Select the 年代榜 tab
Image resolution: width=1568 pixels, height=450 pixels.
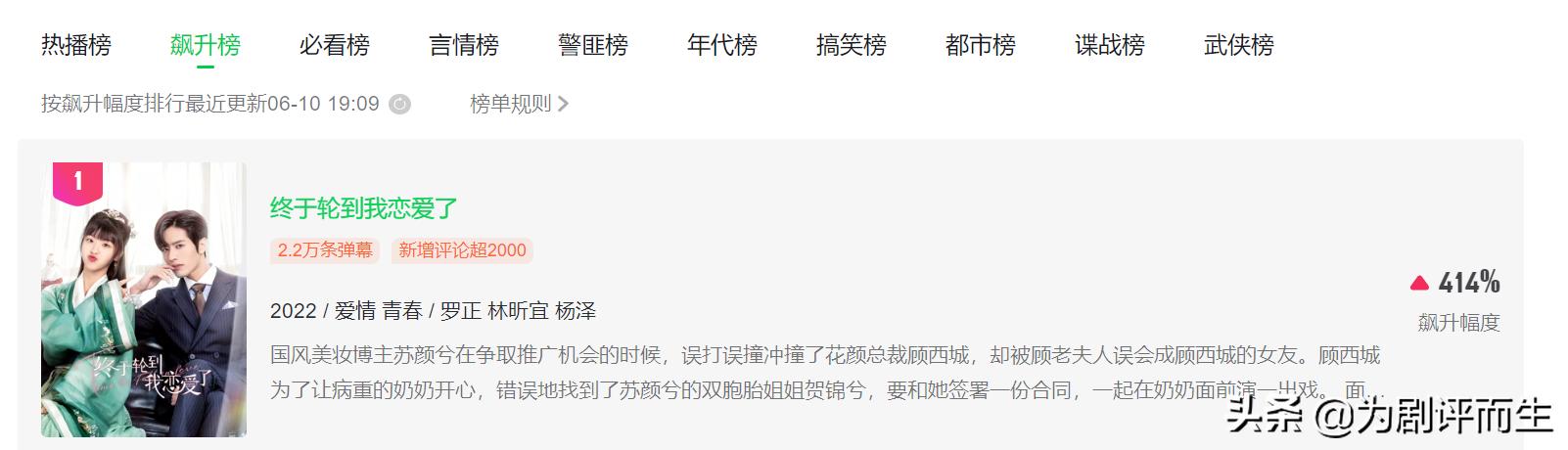722,45
